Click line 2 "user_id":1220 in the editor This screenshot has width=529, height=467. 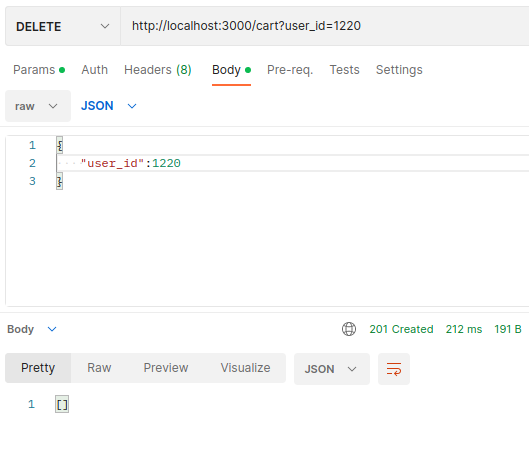pos(130,163)
